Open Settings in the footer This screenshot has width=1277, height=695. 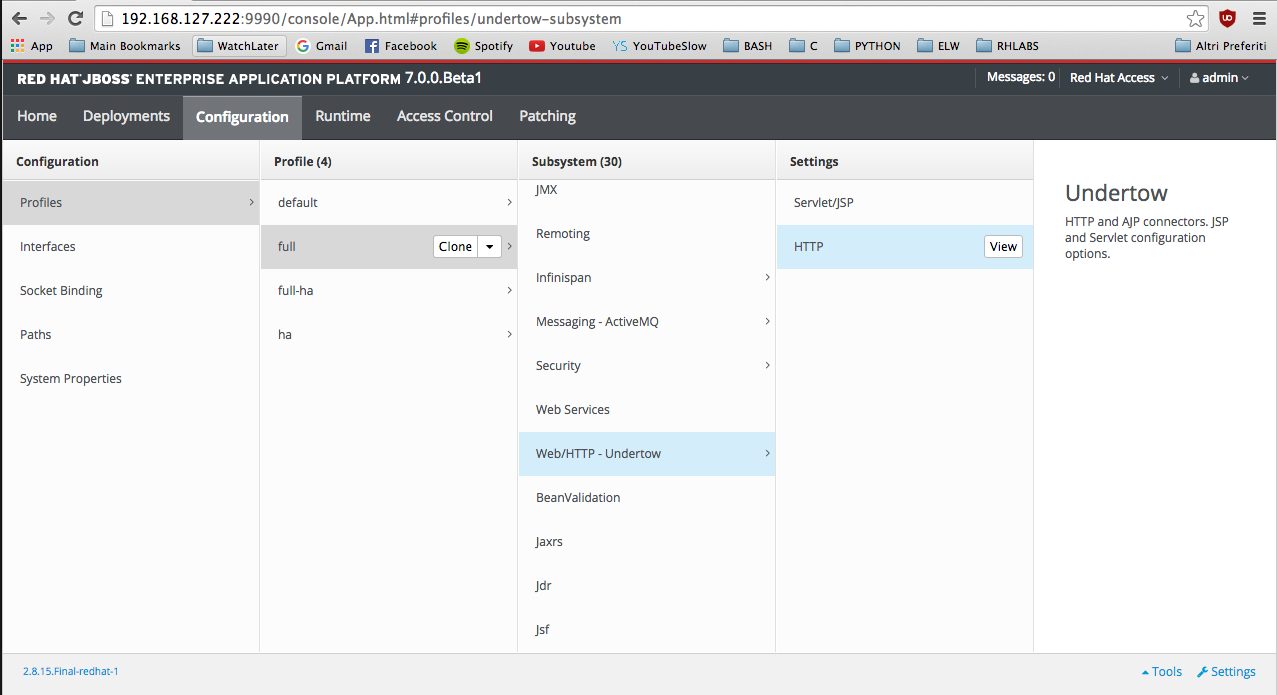coord(1226,672)
